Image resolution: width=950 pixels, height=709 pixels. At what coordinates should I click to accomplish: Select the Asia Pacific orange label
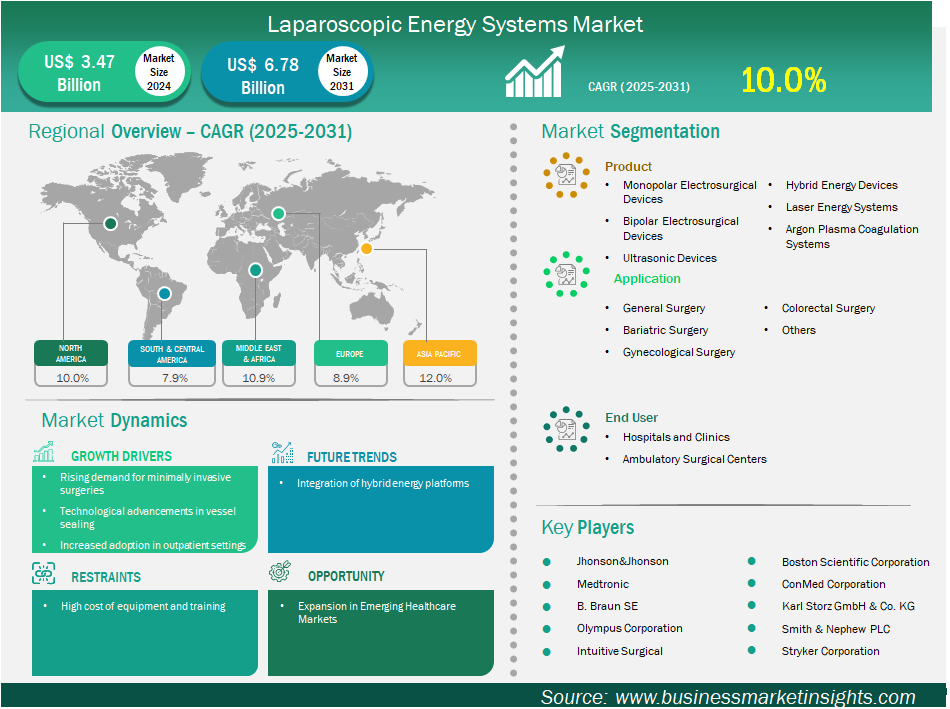click(439, 353)
